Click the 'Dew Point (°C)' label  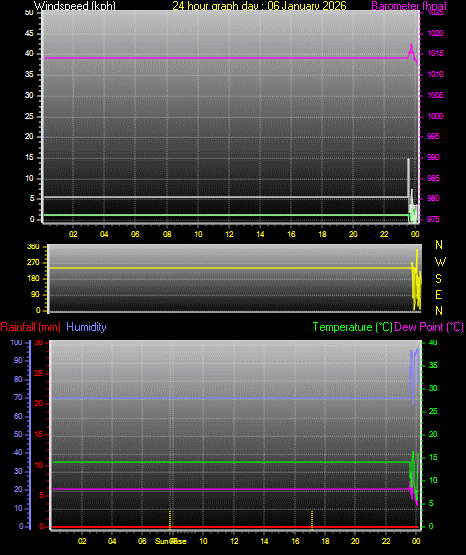[429, 327]
